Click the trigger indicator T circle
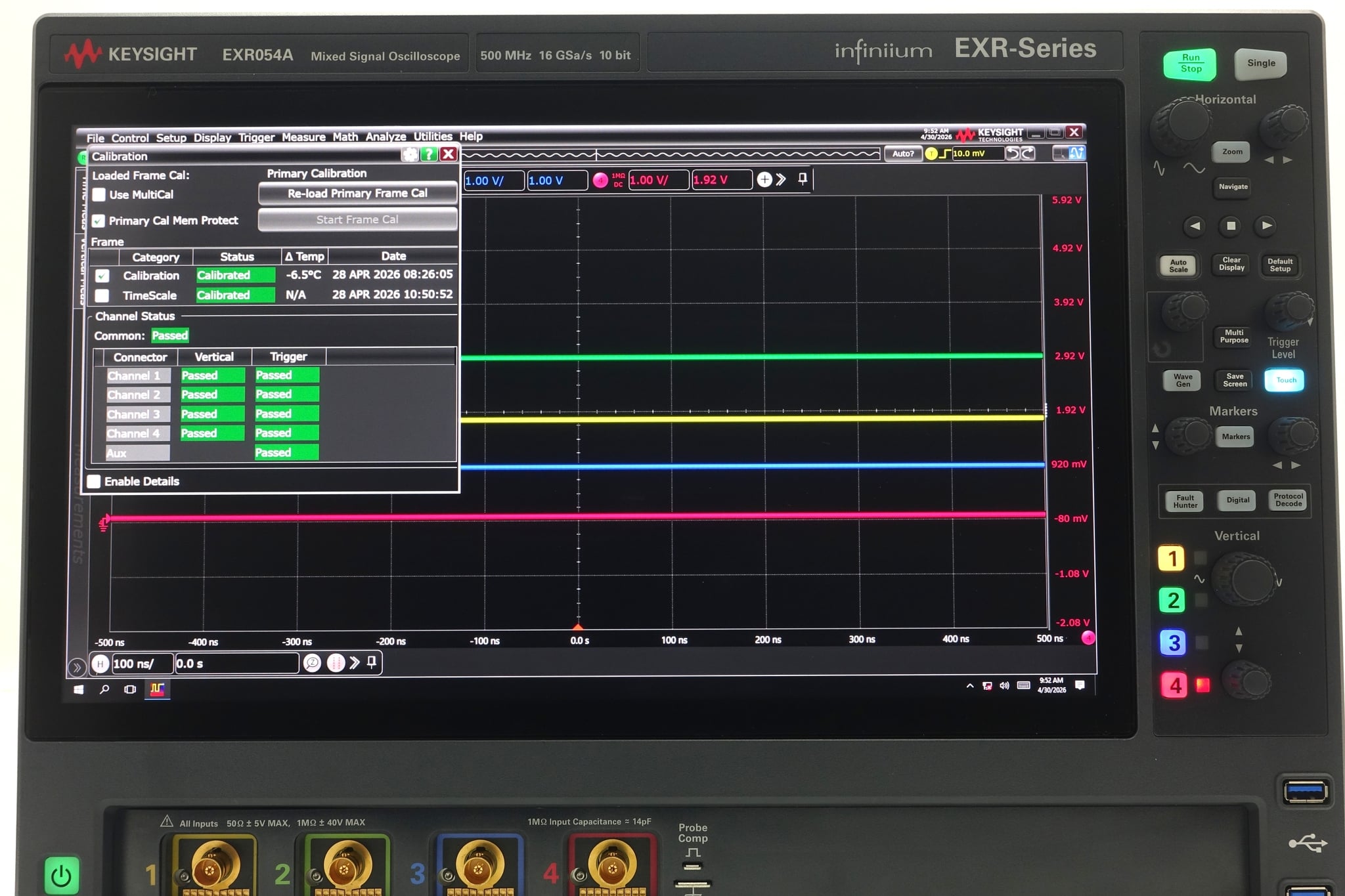This screenshot has width=1345, height=896. point(931,154)
